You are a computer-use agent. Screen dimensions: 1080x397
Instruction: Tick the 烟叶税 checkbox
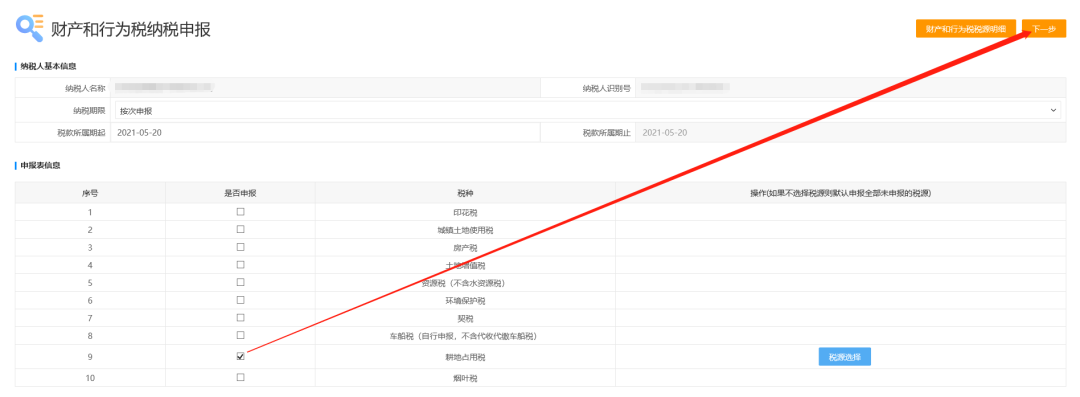click(x=240, y=377)
